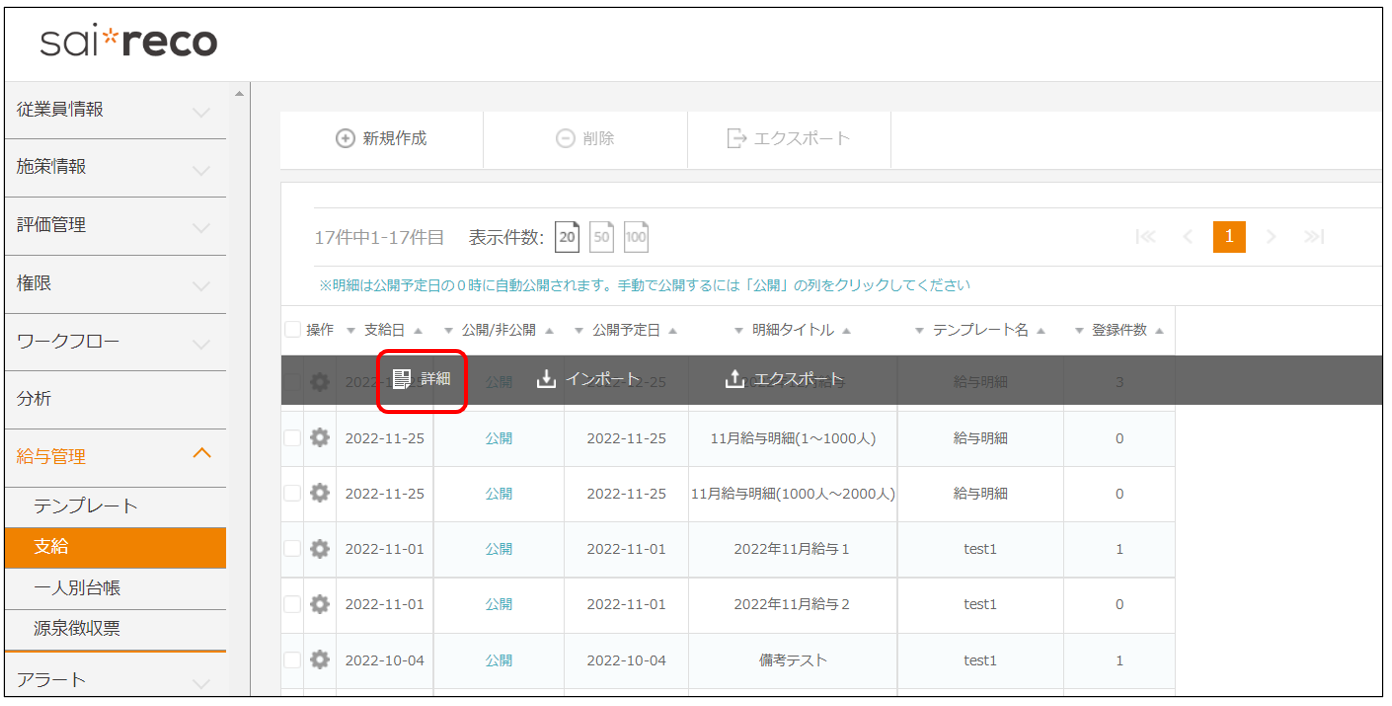Image resolution: width=1392 pixels, height=706 pixels.
Task: Click gear icon for 備考テスト row
Action: click(320, 660)
